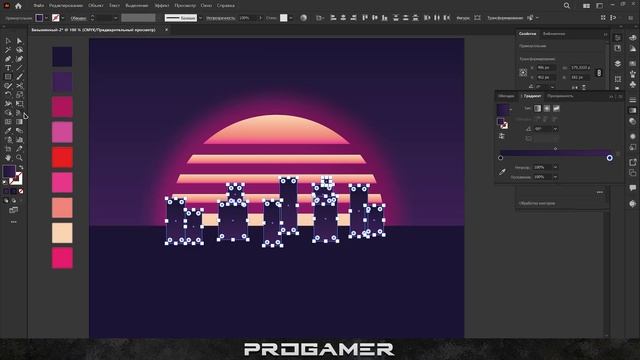Open the Comments speech bubble icon
Screen dimensions: 640x360
click(x=633, y=188)
